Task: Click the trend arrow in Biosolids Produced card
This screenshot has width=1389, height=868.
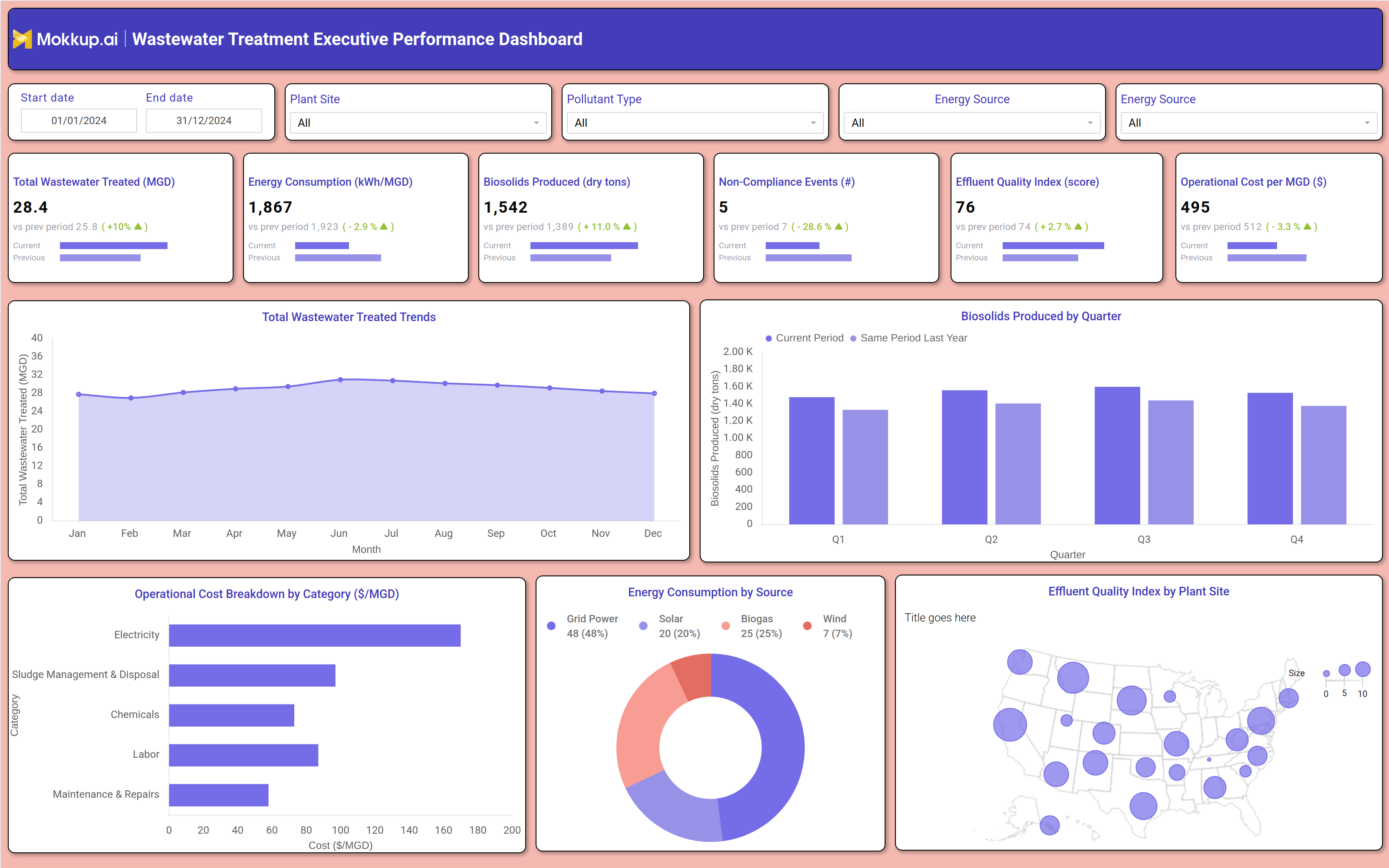Action: pyautogui.click(x=627, y=227)
